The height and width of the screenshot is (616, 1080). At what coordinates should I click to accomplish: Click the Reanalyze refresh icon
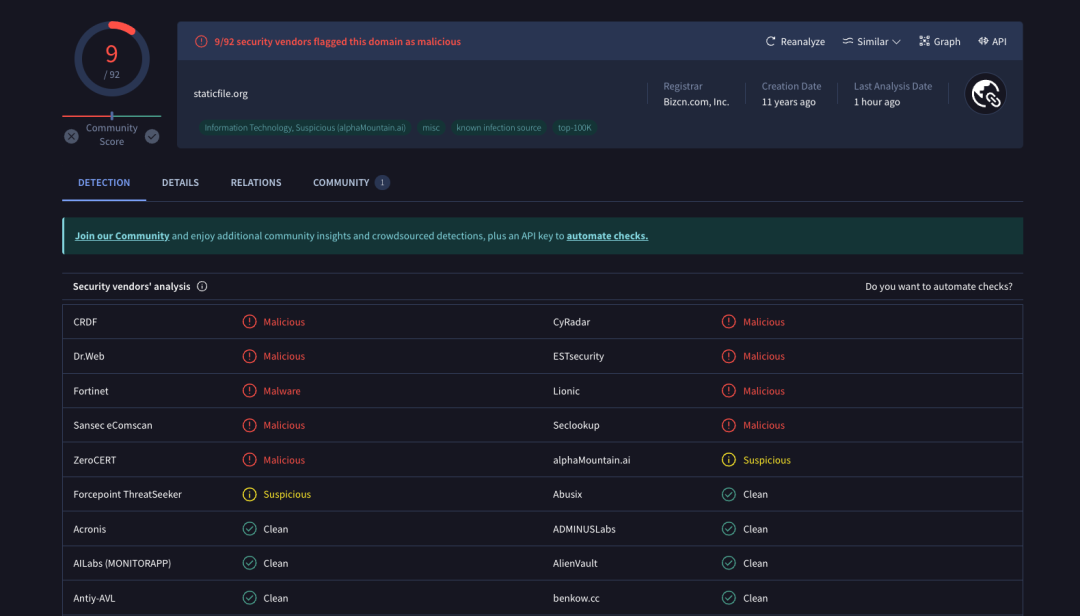[771, 41]
